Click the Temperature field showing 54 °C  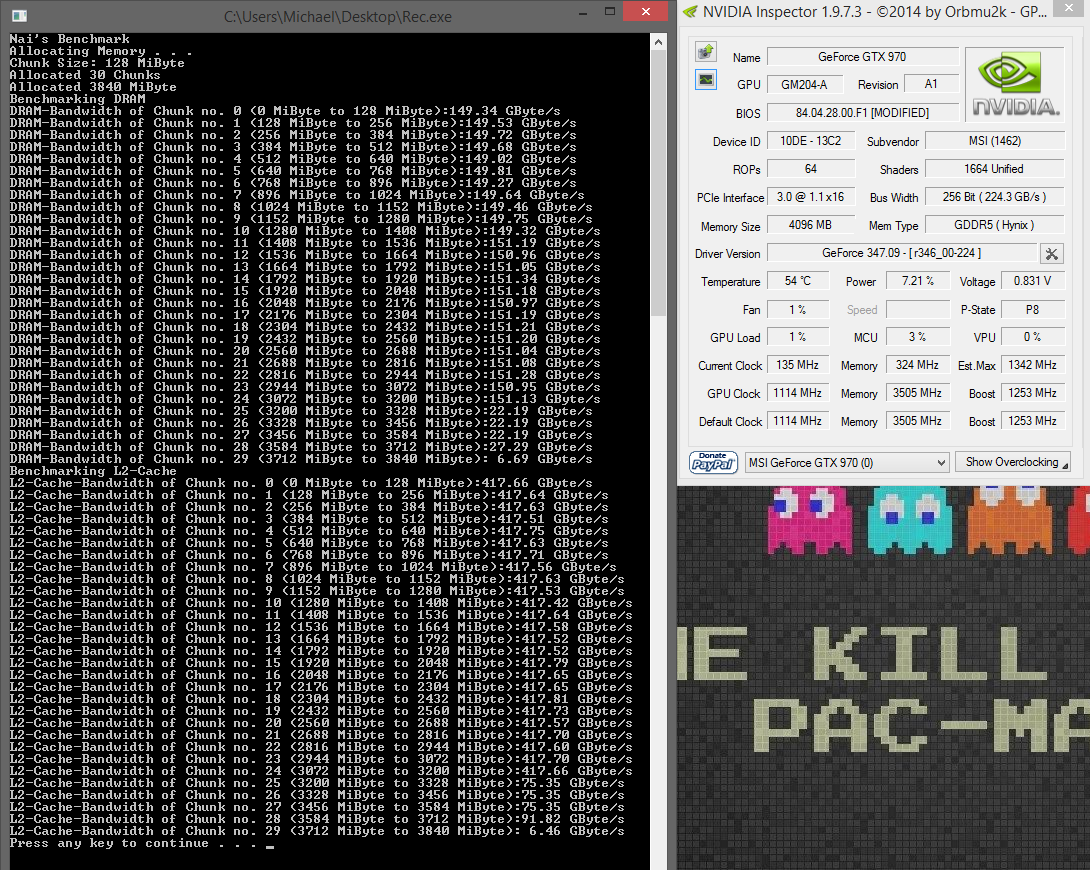(x=798, y=281)
